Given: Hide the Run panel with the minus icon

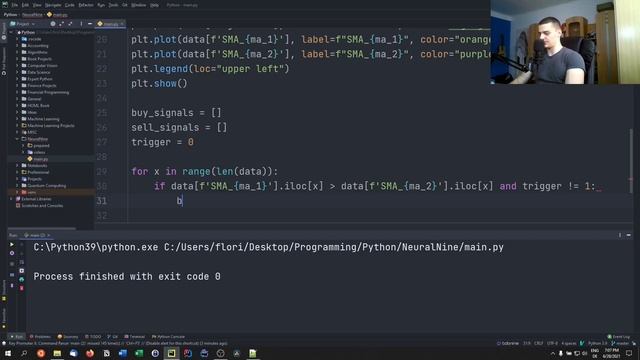Looking at the screenshot, I should (x=629, y=235).
